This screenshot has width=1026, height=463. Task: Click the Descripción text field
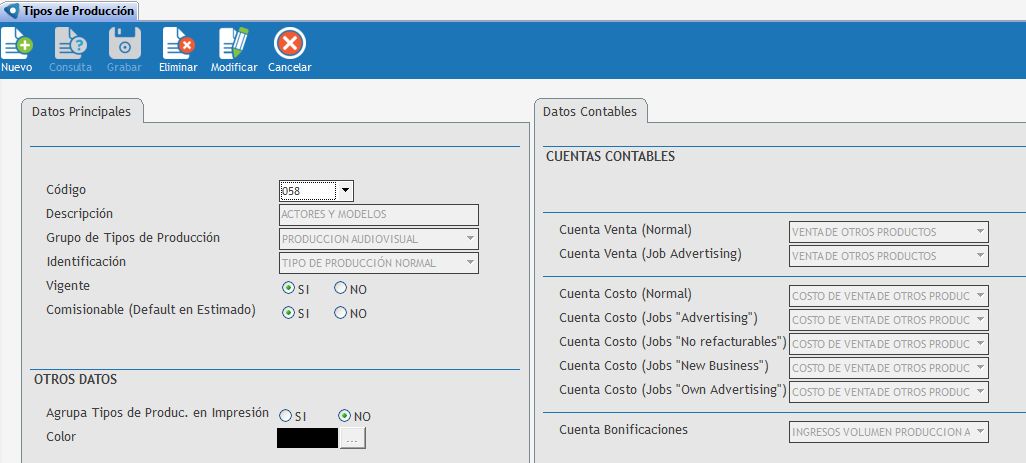378,215
